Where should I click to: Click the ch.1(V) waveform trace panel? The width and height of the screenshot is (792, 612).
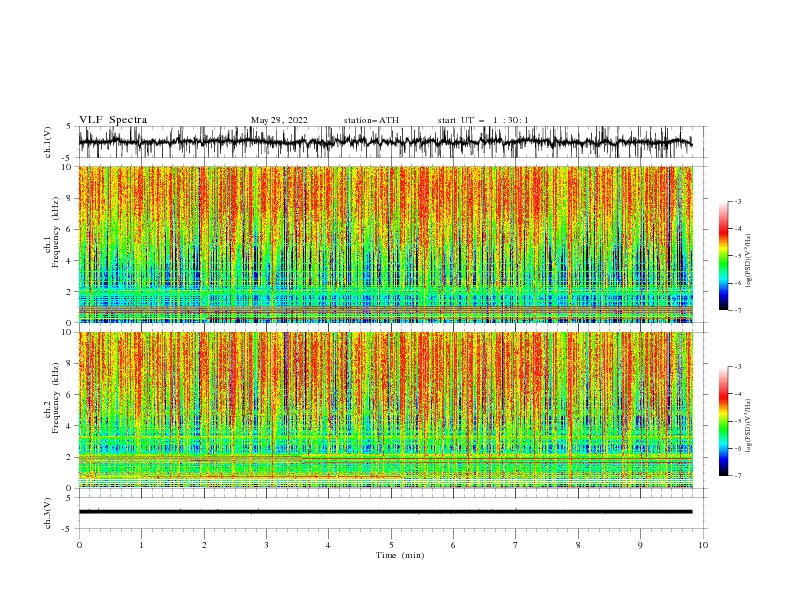(x=392, y=142)
